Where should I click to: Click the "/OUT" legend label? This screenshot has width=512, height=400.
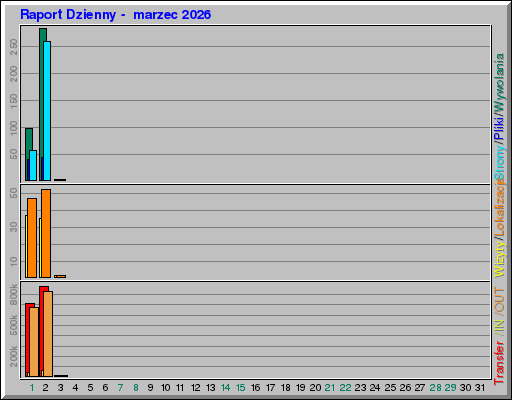pyautogui.click(x=499, y=301)
